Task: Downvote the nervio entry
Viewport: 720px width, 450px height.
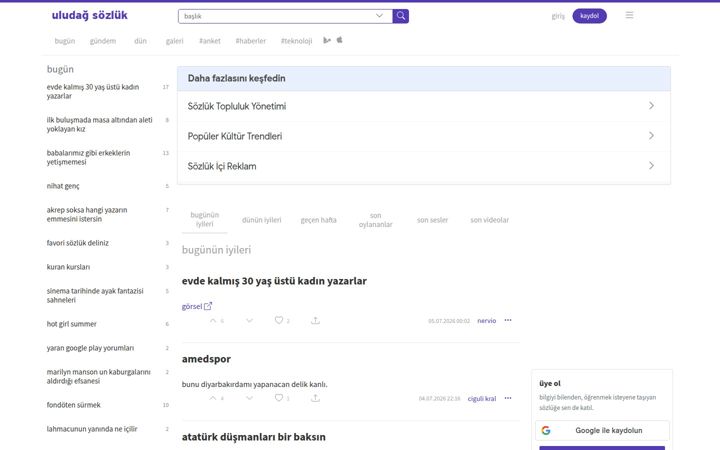Action: click(249, 321)
